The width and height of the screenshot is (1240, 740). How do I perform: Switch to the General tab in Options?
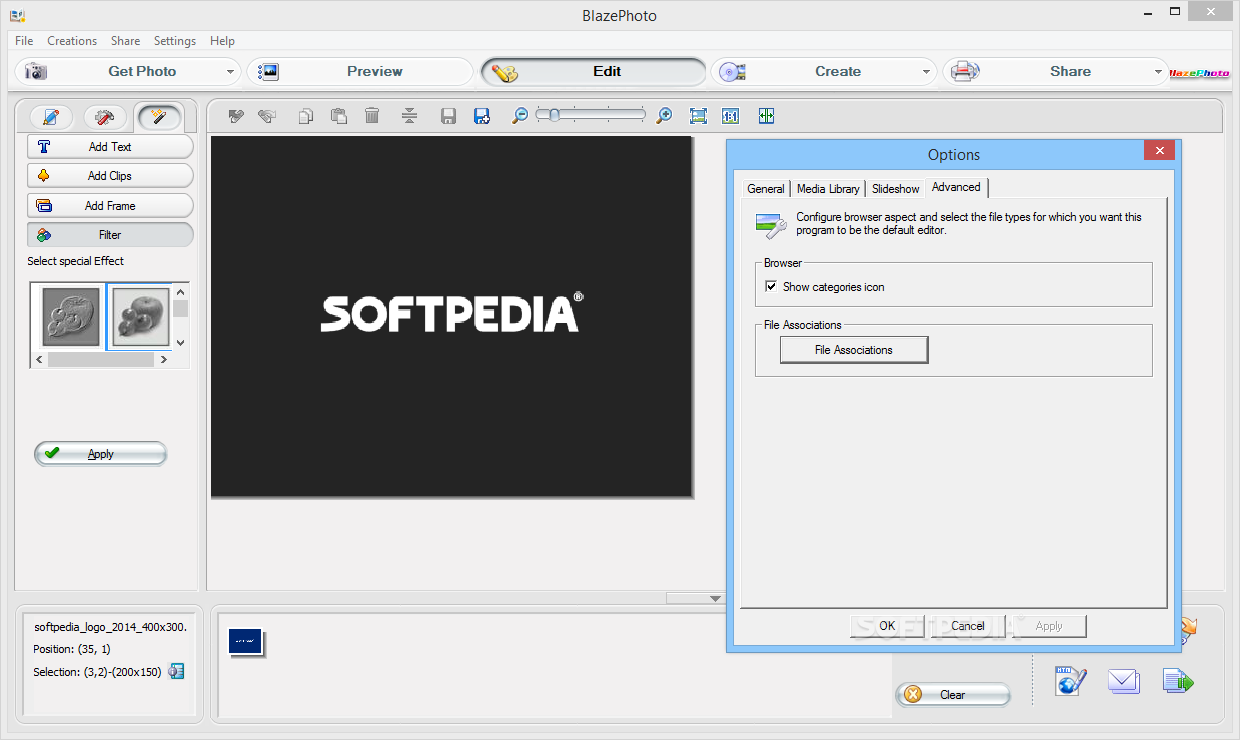point(766,189)
